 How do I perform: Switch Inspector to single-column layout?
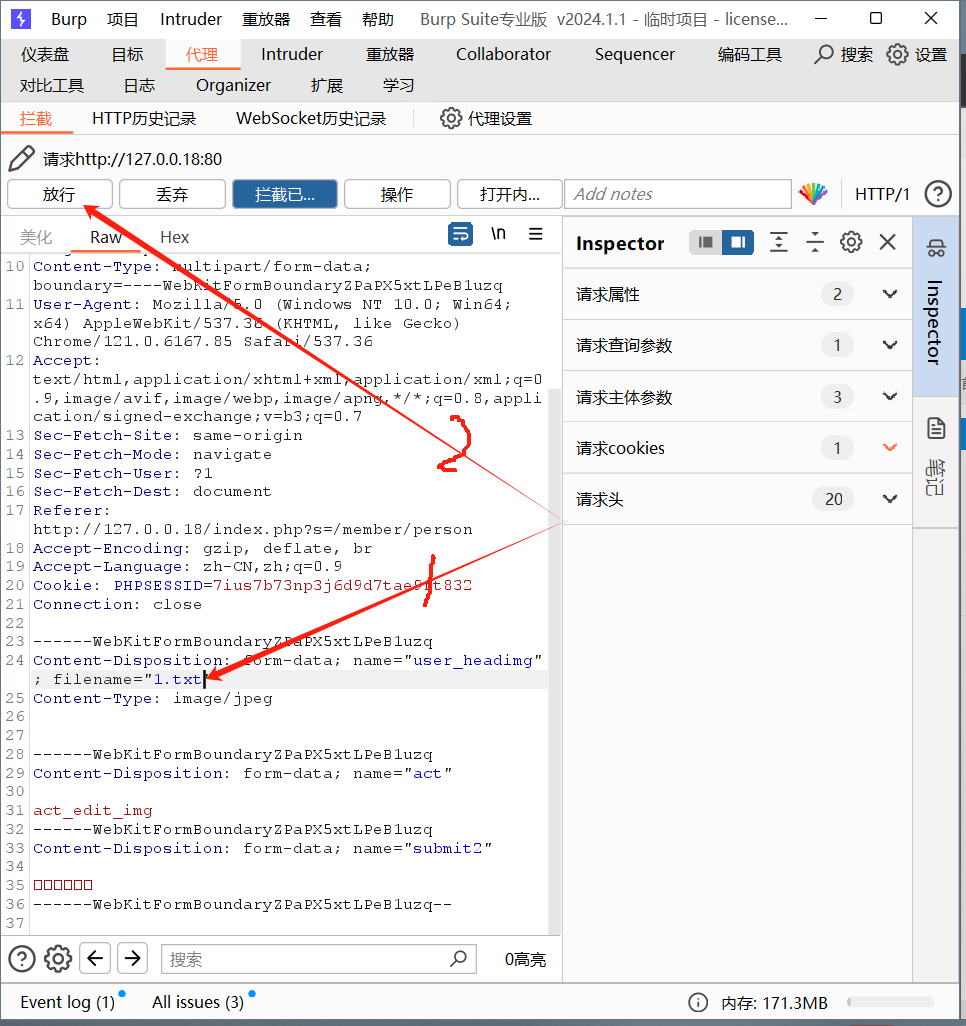[706, 243]
